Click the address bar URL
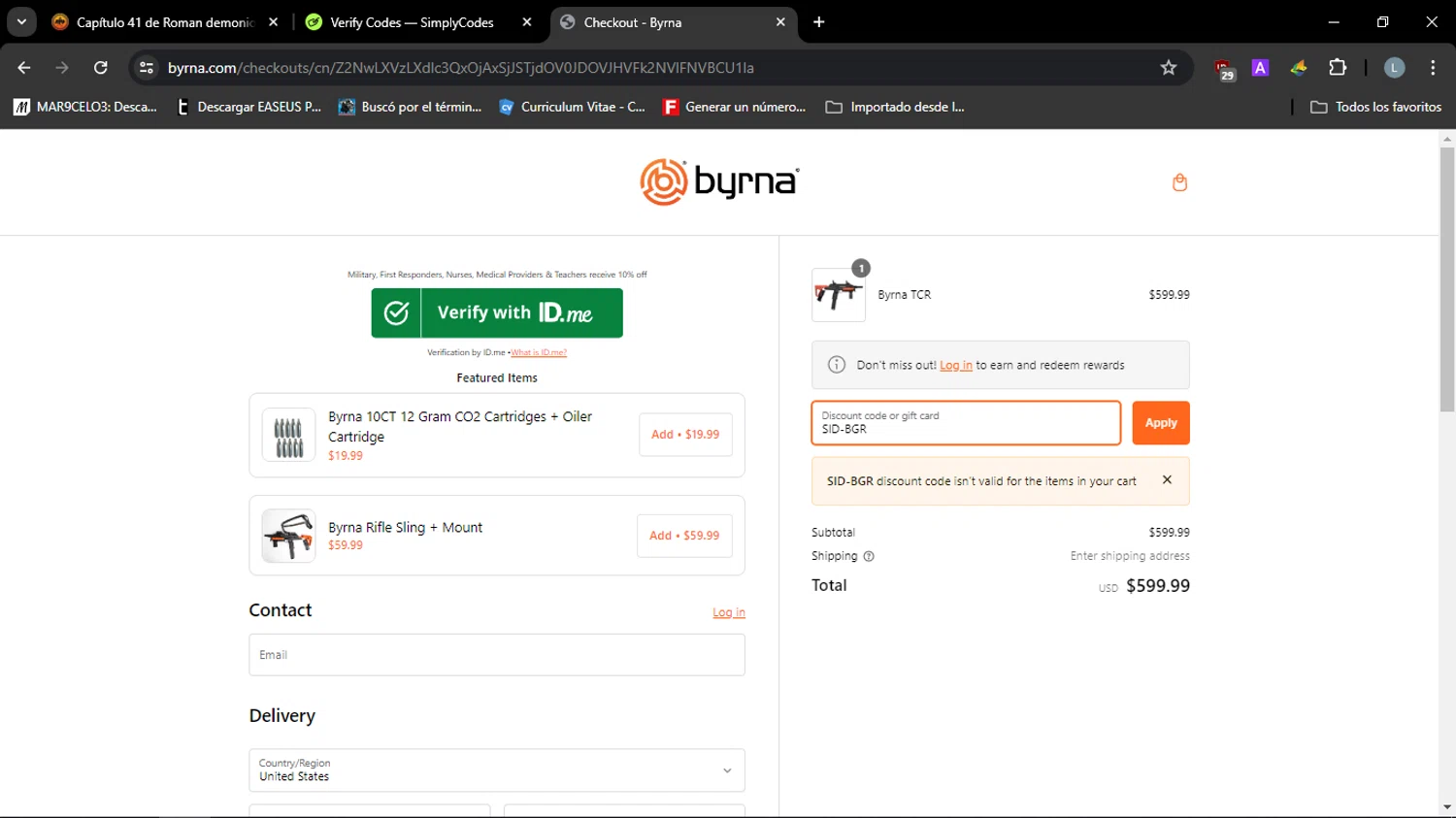 (x=461, y=68)
